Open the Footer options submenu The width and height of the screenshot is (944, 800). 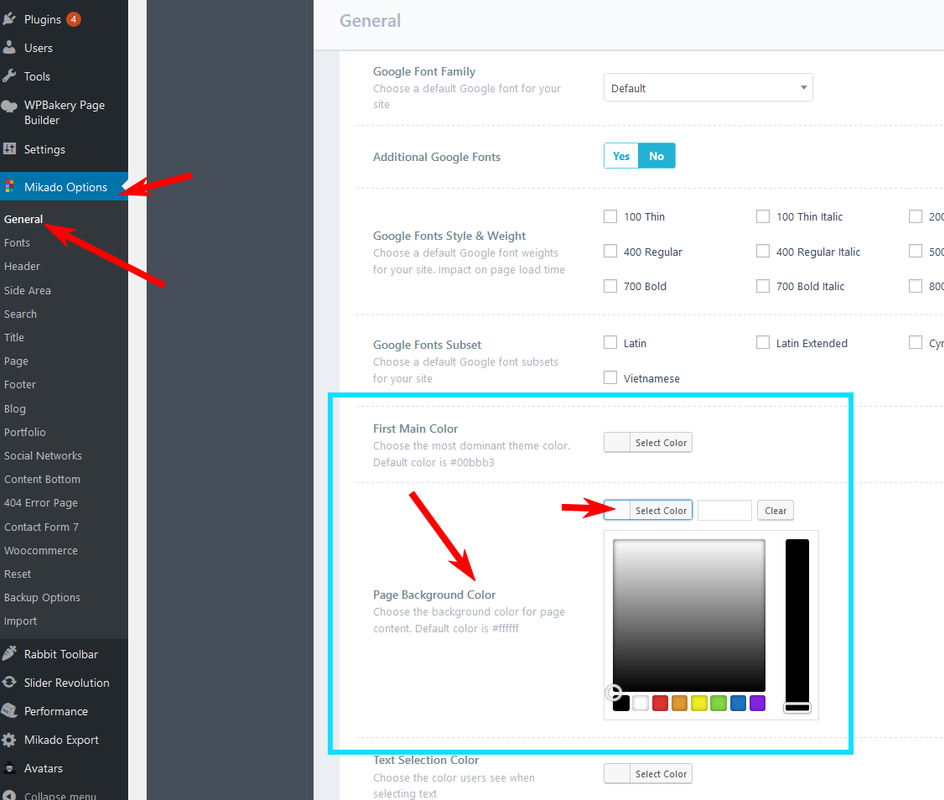[20, 384]
